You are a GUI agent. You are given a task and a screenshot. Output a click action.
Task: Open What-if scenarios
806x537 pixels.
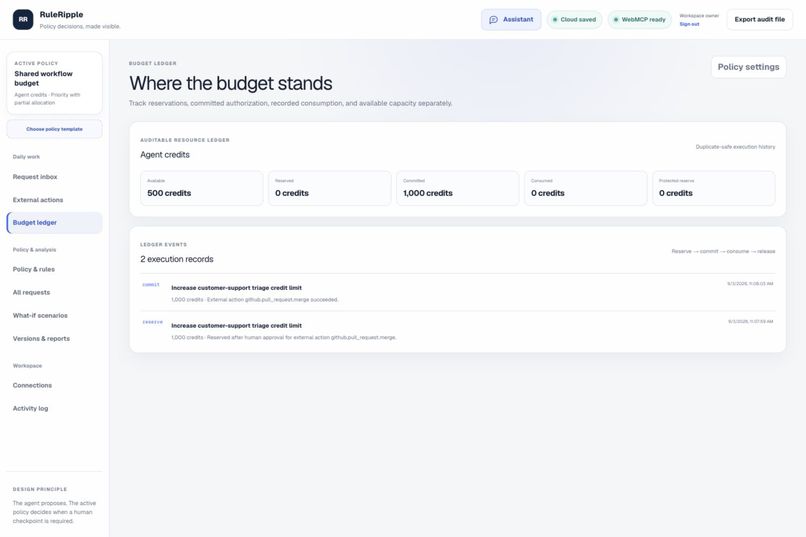point(54,316)
